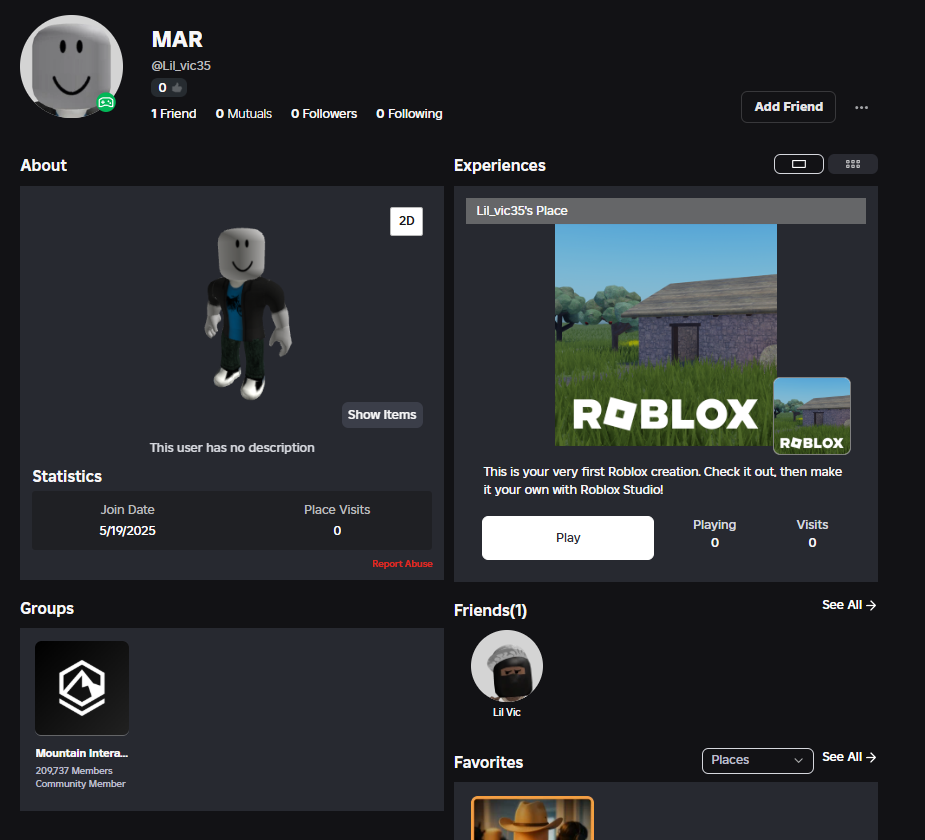The height and width of the screenshot is (840, 925).
Task: Click the Add Friend button
Action: tap(788, 107)
